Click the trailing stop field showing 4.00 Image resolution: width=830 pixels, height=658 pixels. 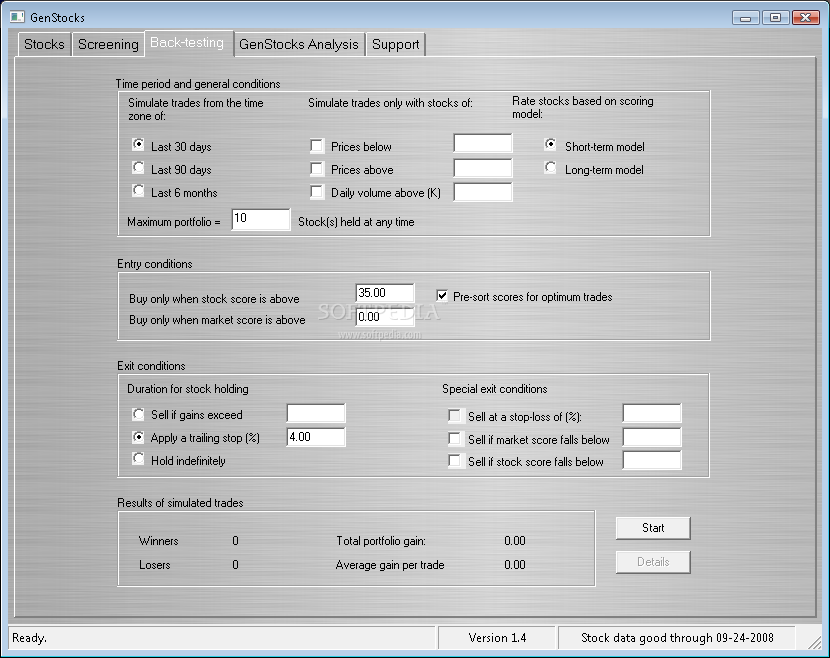[x=316, y=437]
